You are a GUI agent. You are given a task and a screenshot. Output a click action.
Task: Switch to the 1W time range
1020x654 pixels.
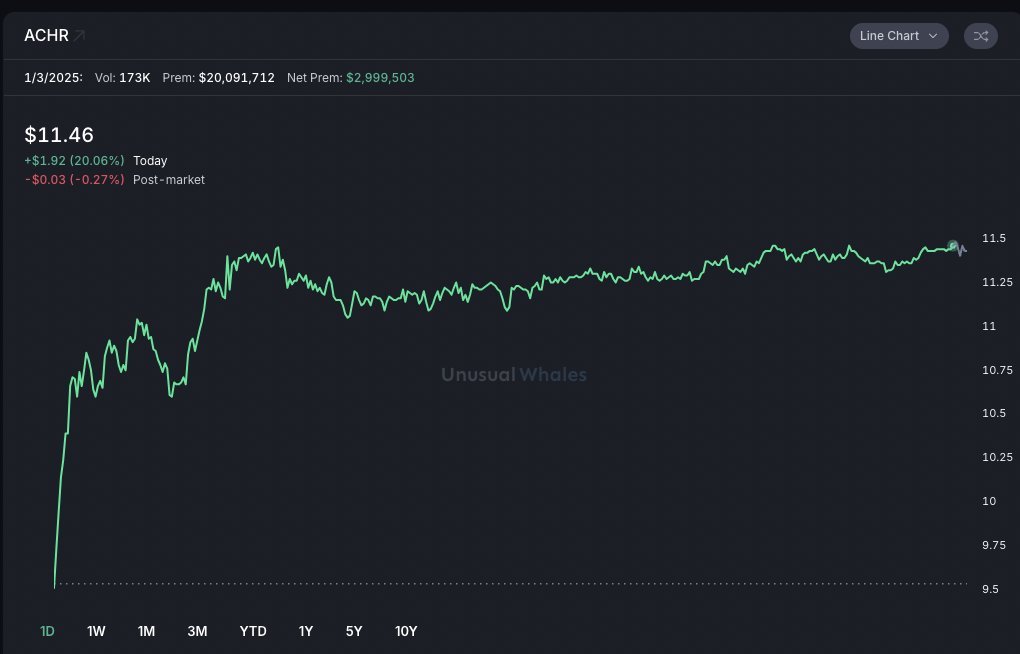click(x=96, y=631)
